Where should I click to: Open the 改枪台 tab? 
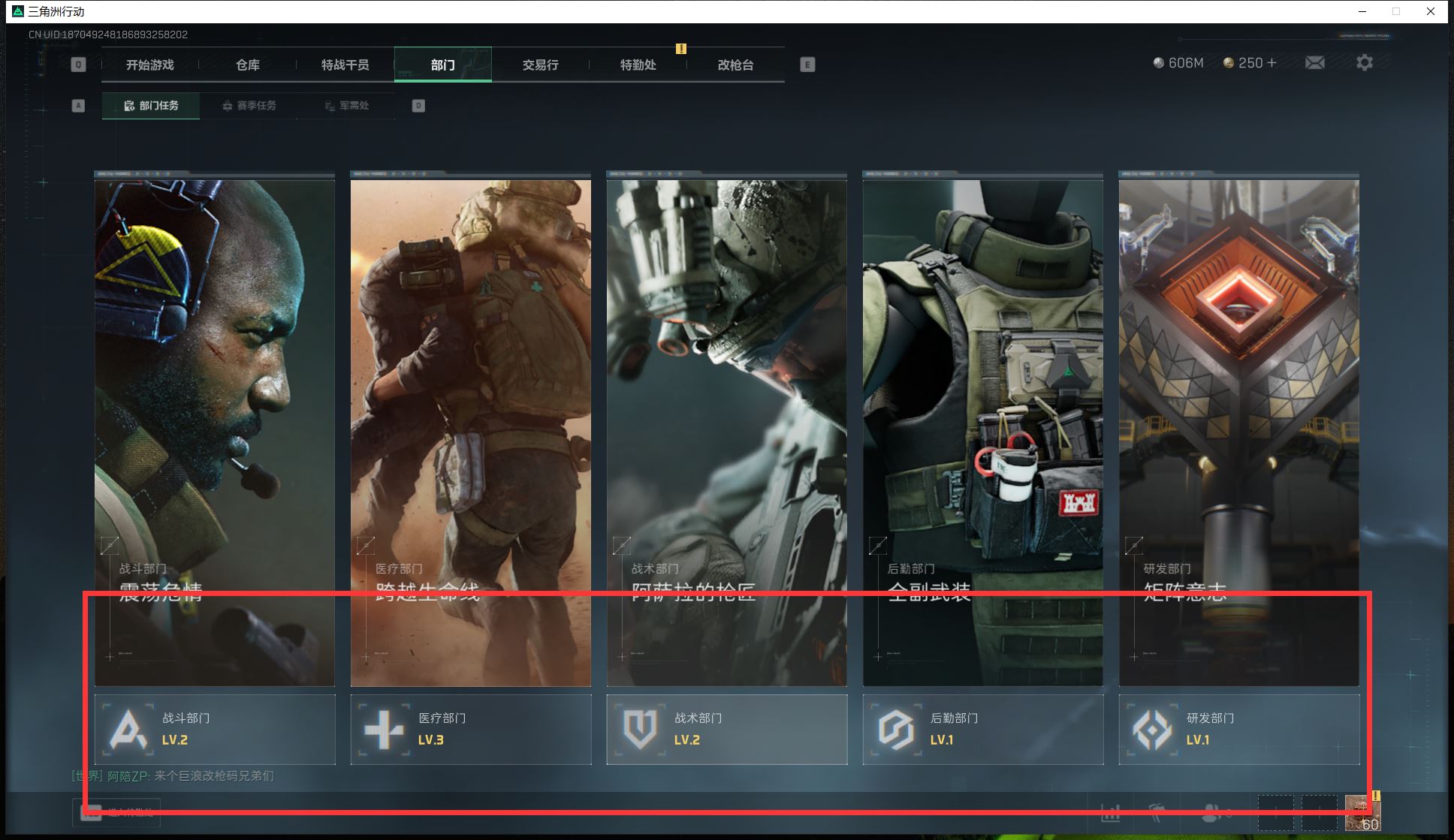coord(735,65)
